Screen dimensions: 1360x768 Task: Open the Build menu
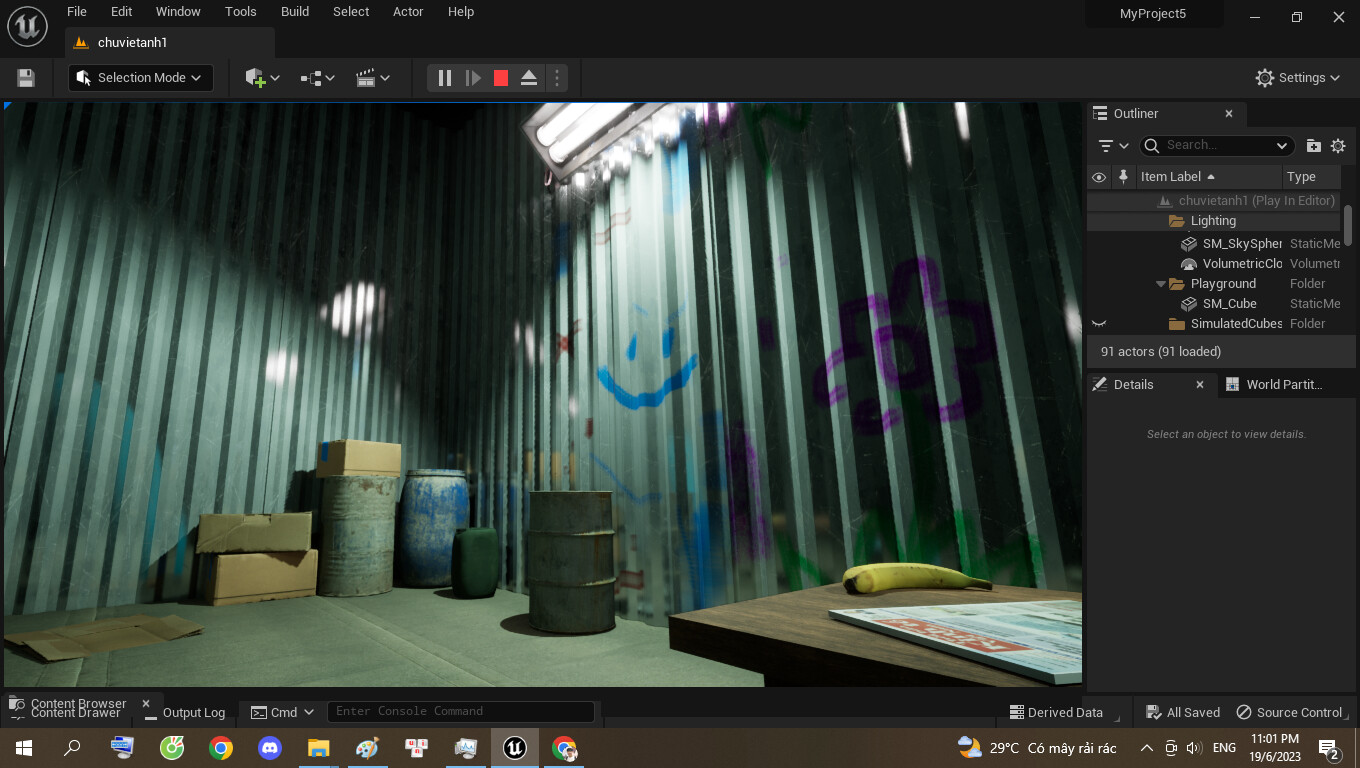295,12
